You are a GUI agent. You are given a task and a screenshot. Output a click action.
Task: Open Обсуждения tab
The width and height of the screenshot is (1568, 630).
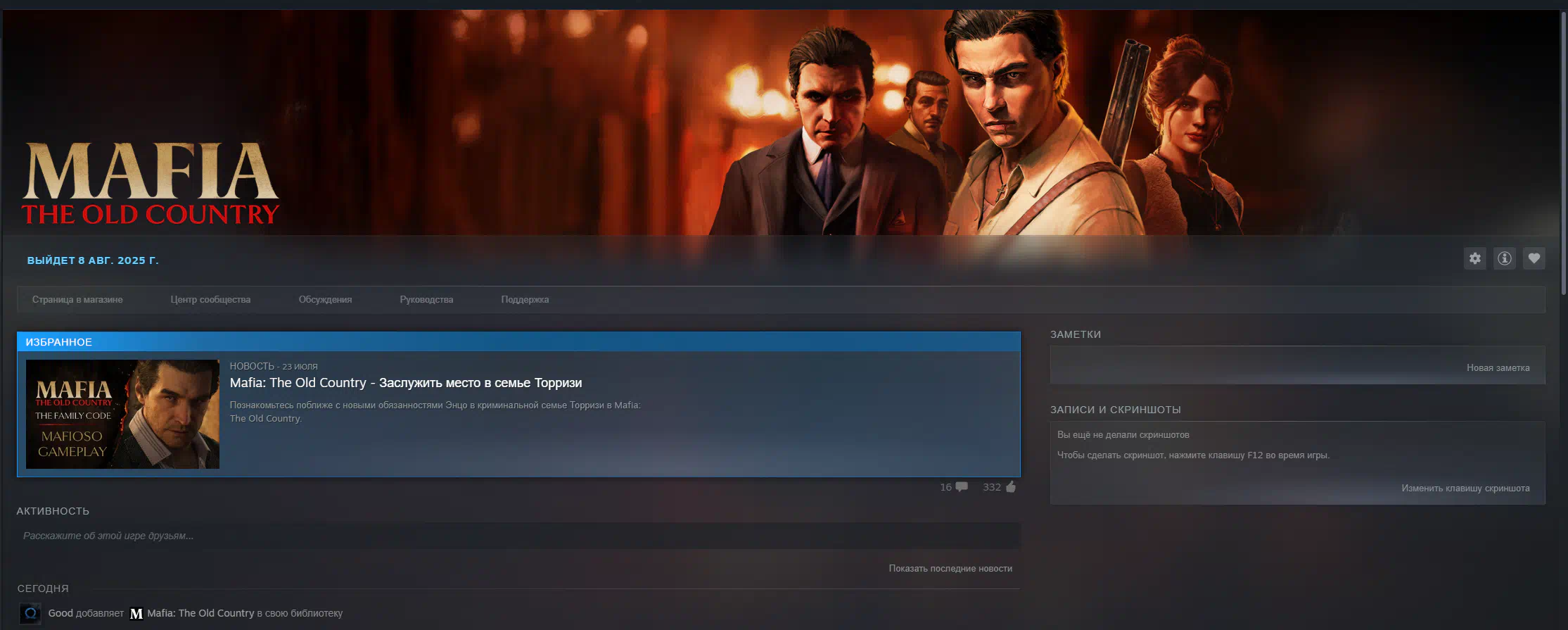point(325,300)
